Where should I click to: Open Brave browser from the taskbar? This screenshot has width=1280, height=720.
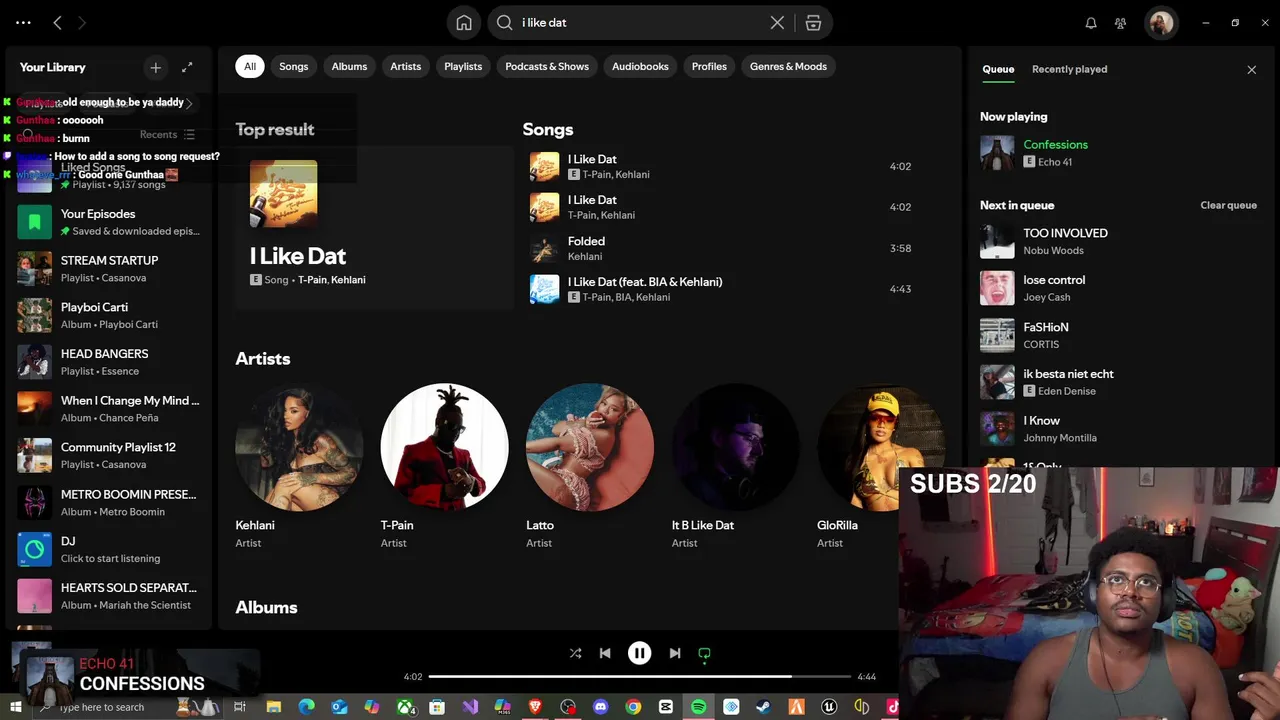(535, 707)
